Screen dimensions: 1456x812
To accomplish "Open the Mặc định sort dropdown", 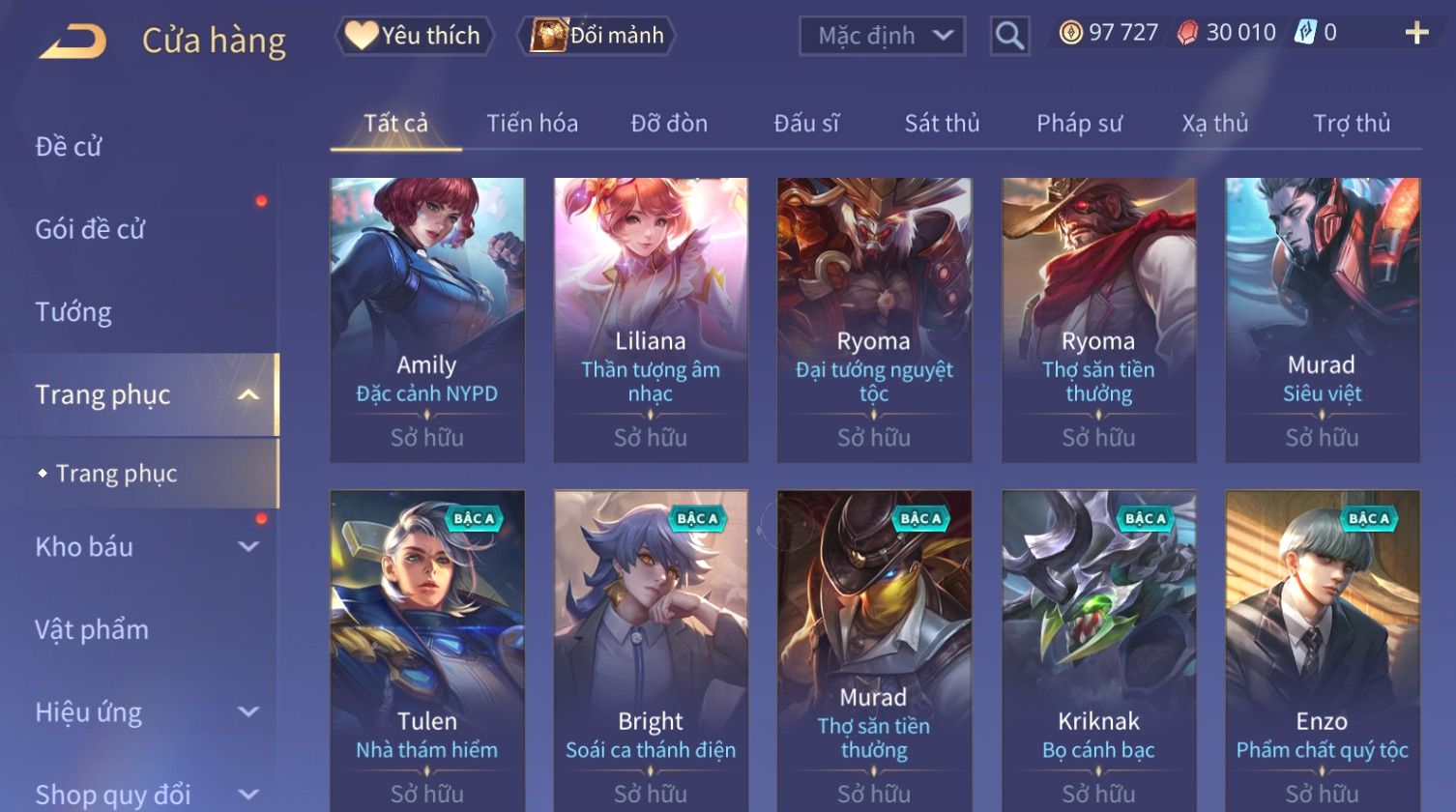I will pyautogui.click(x=882, y=37).
